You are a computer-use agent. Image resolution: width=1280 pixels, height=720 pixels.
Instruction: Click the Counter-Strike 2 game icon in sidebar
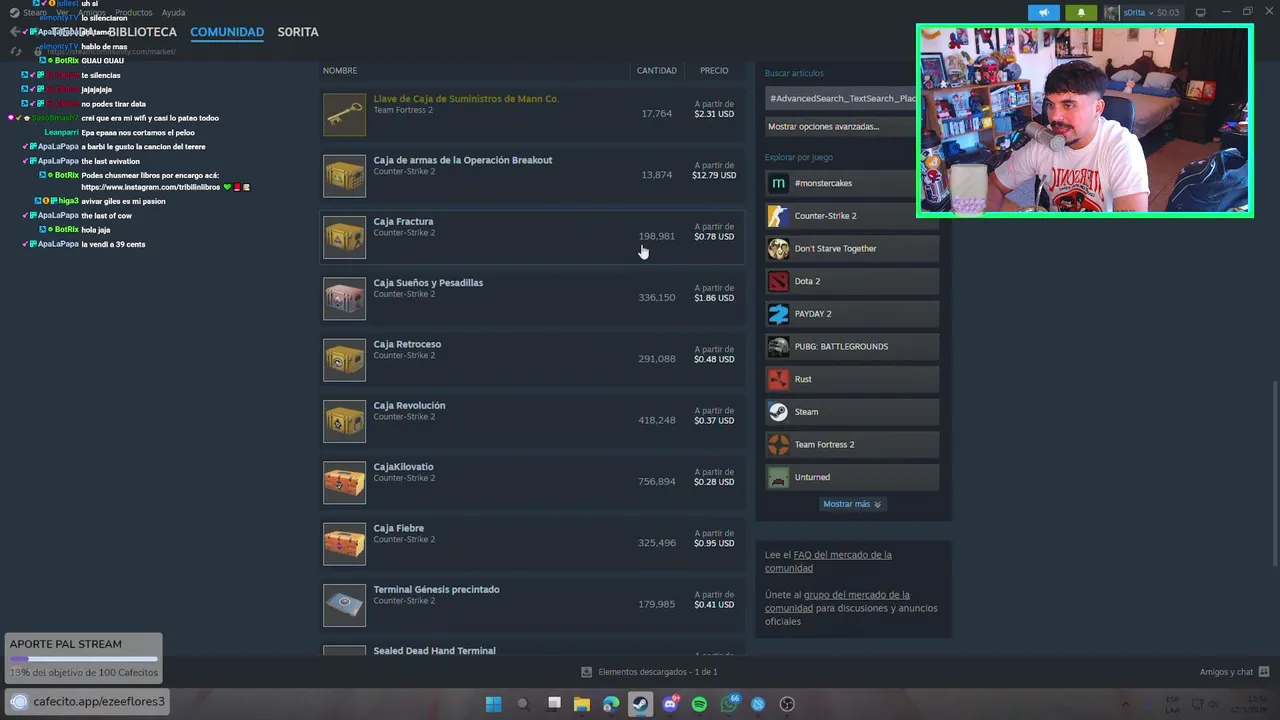(x=778, y=216)
